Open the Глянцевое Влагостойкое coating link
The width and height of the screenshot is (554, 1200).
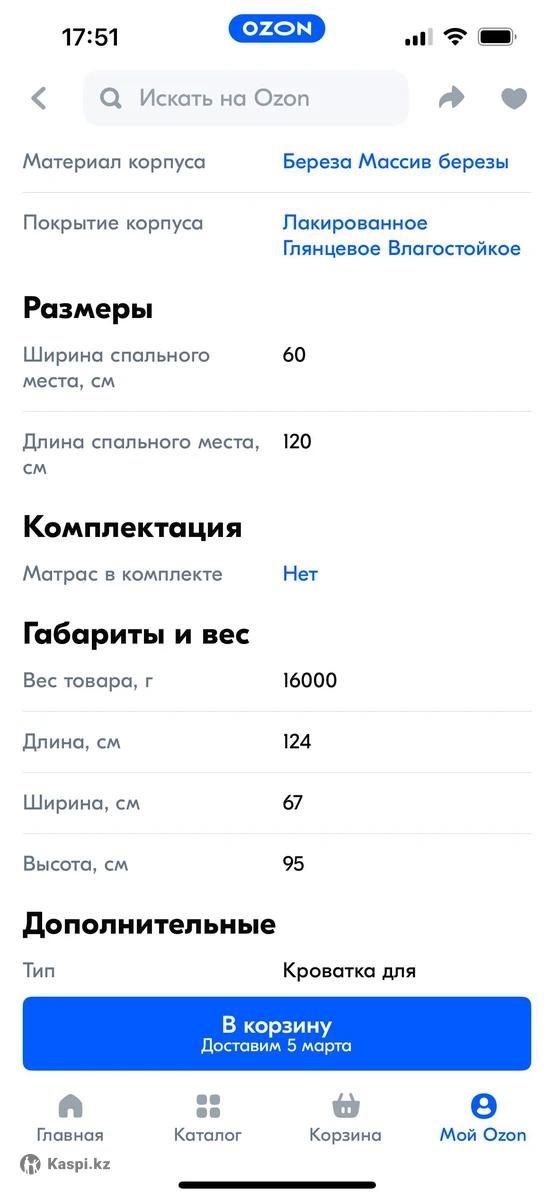[x=402, y=248]
